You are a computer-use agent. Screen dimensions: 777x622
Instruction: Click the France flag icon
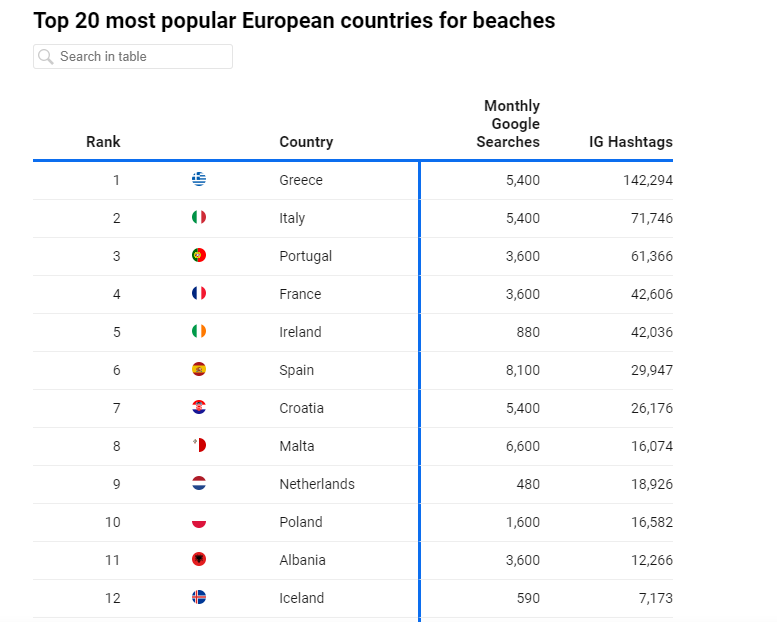(x=199, y=293)
